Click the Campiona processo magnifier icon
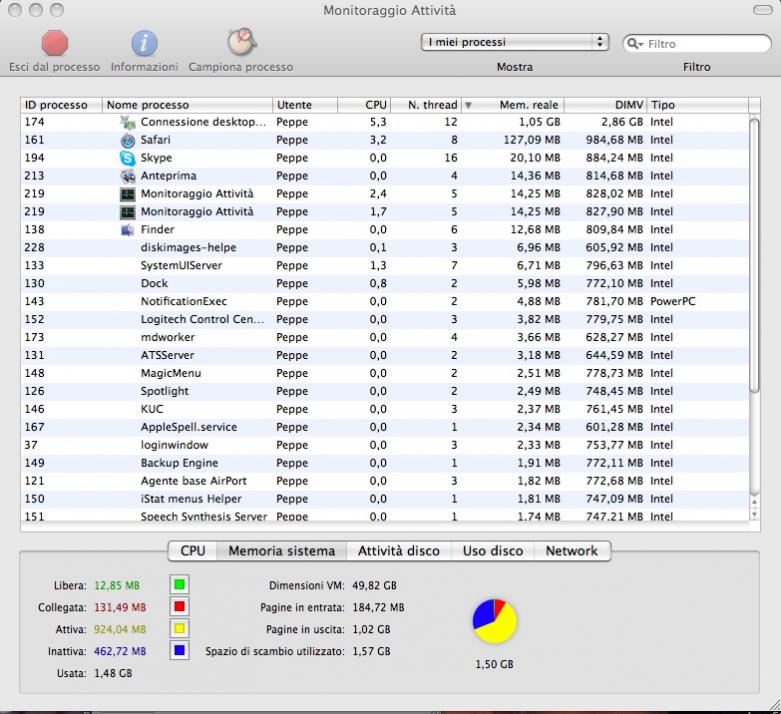The width and height of the screenshot is (781, 714). pos(242,42)
